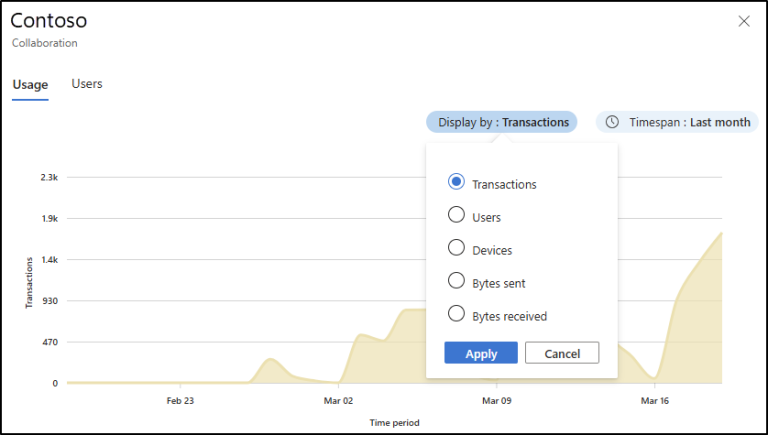Click the Collaboration subtitle
Viewport: 768px width, 435px height.
45,43
